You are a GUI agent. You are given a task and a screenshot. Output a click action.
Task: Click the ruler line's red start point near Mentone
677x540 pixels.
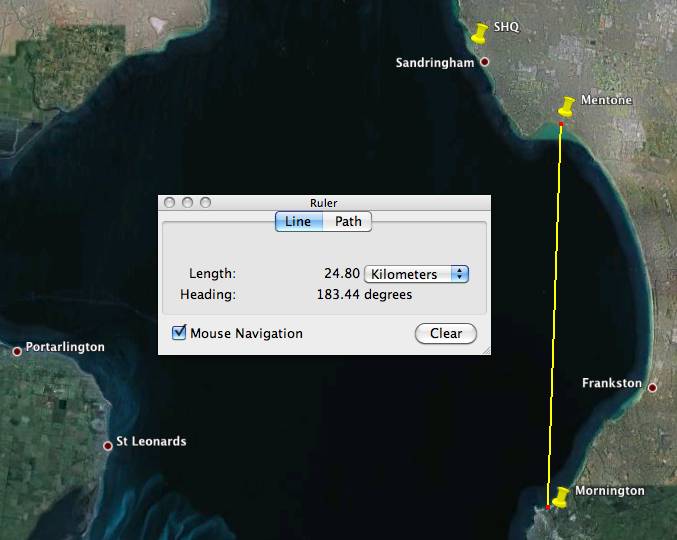click(x=561, y=124)
